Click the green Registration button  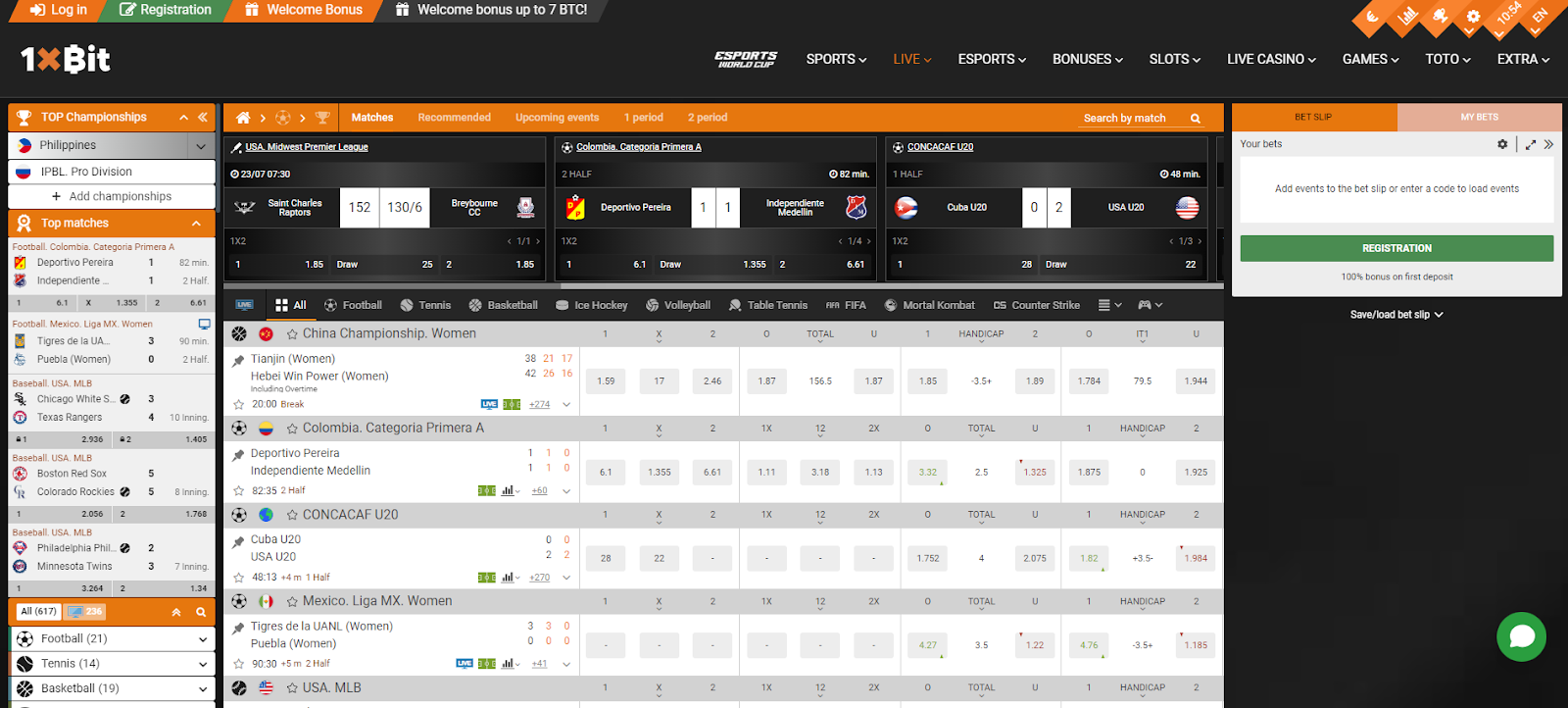1396,248
